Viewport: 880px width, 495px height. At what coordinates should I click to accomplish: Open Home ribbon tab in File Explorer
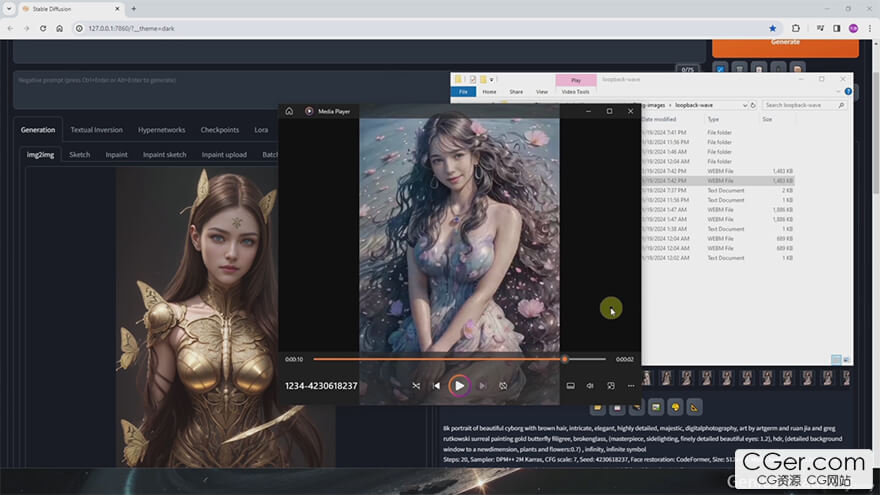click(489, 91)
